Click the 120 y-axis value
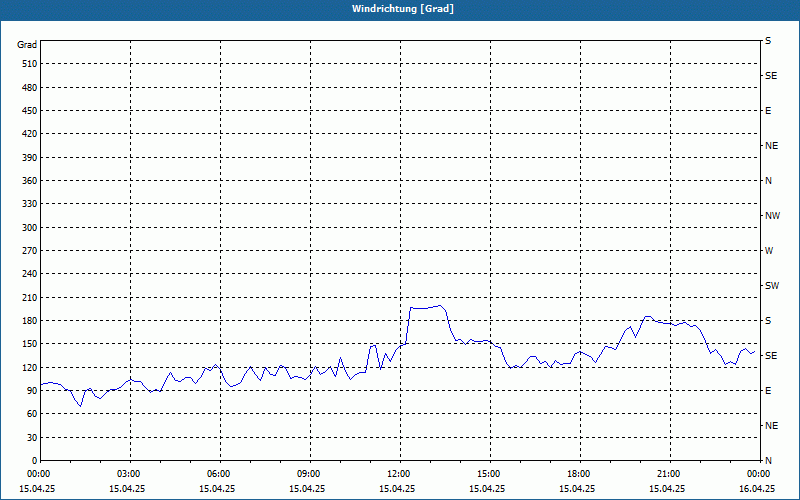 30,367
